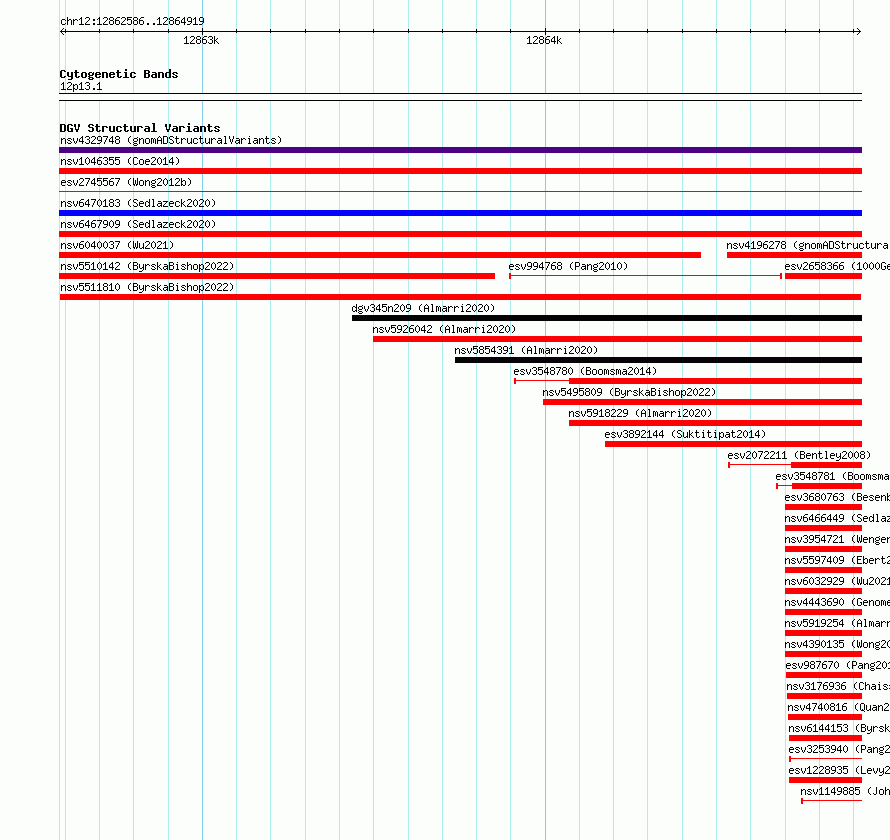The height and width of the screenshot is (840, 890).
Task: Click the DGV Structural Variants track title
Action: pyautogui.click(x=140, y=128)
